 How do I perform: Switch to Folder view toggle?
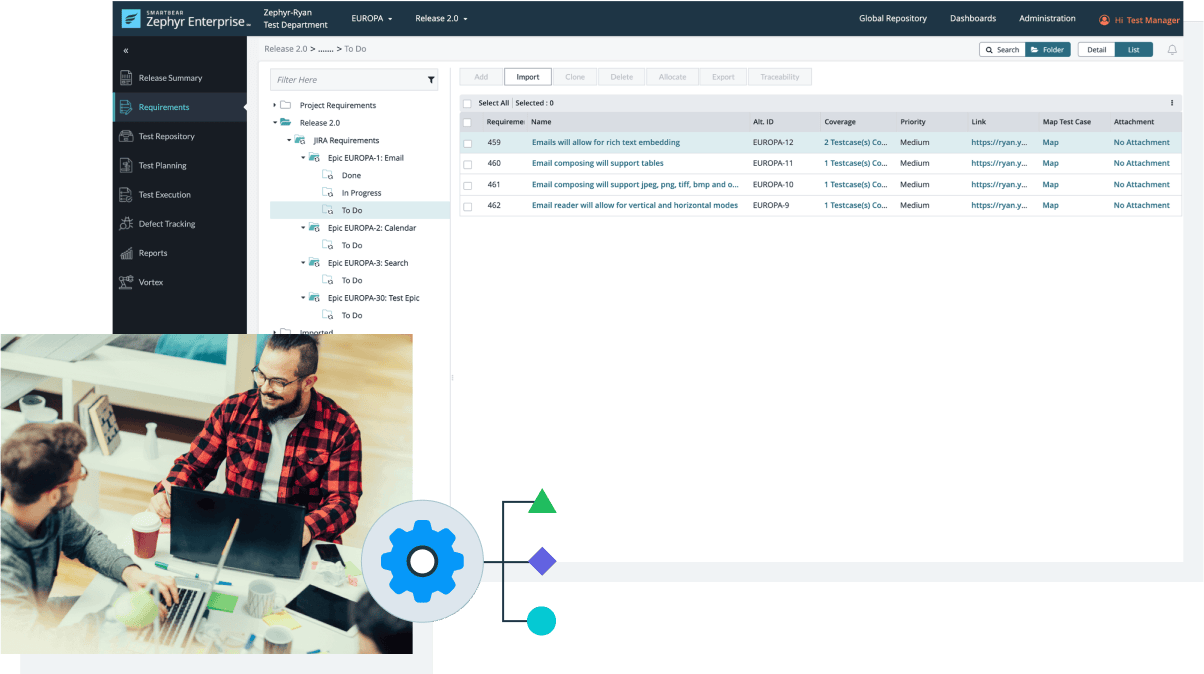[x=1048, y=49]
